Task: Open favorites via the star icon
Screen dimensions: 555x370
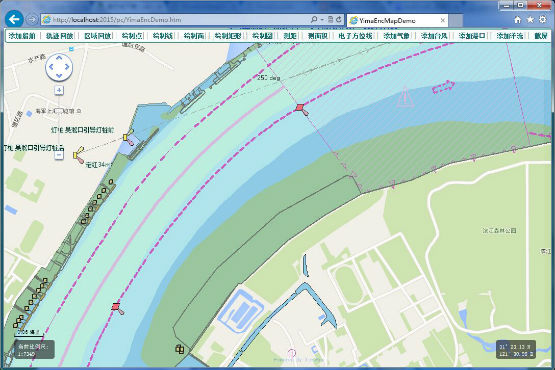Action: (530, 19)
